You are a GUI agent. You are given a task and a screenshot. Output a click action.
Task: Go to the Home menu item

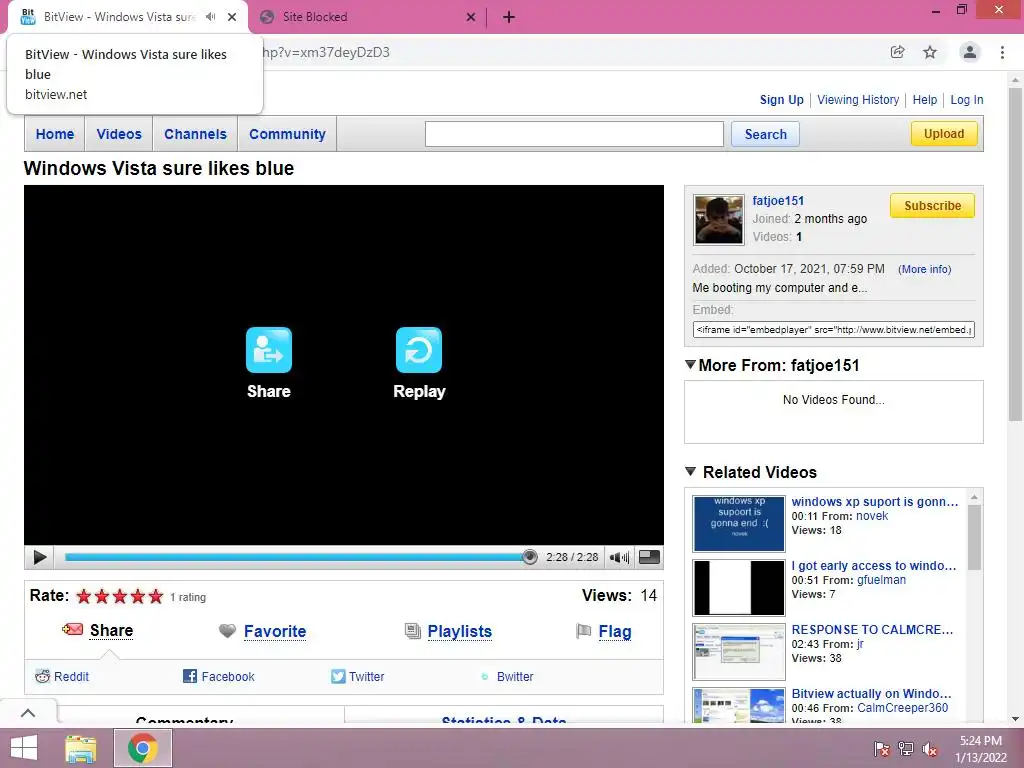pyautogui.click(x=55, y=134)
